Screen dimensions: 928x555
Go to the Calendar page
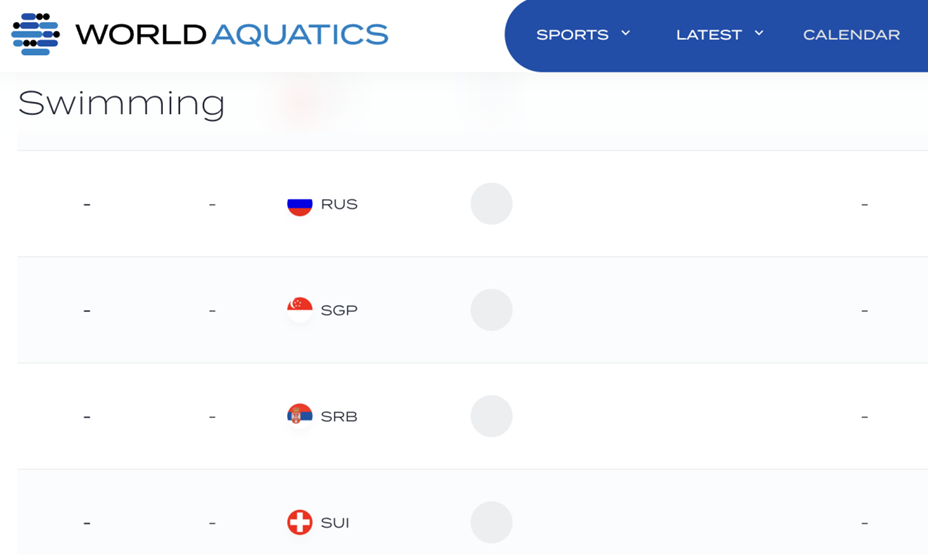click(852, 35)
